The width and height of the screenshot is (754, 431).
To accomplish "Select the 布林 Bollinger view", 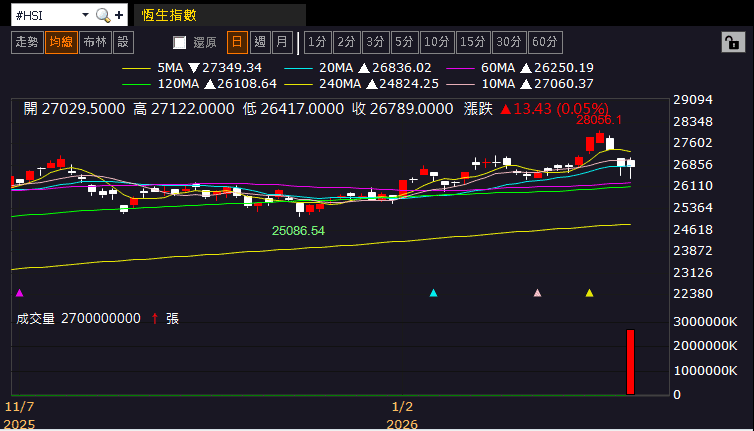I will (x=95, y=42).
